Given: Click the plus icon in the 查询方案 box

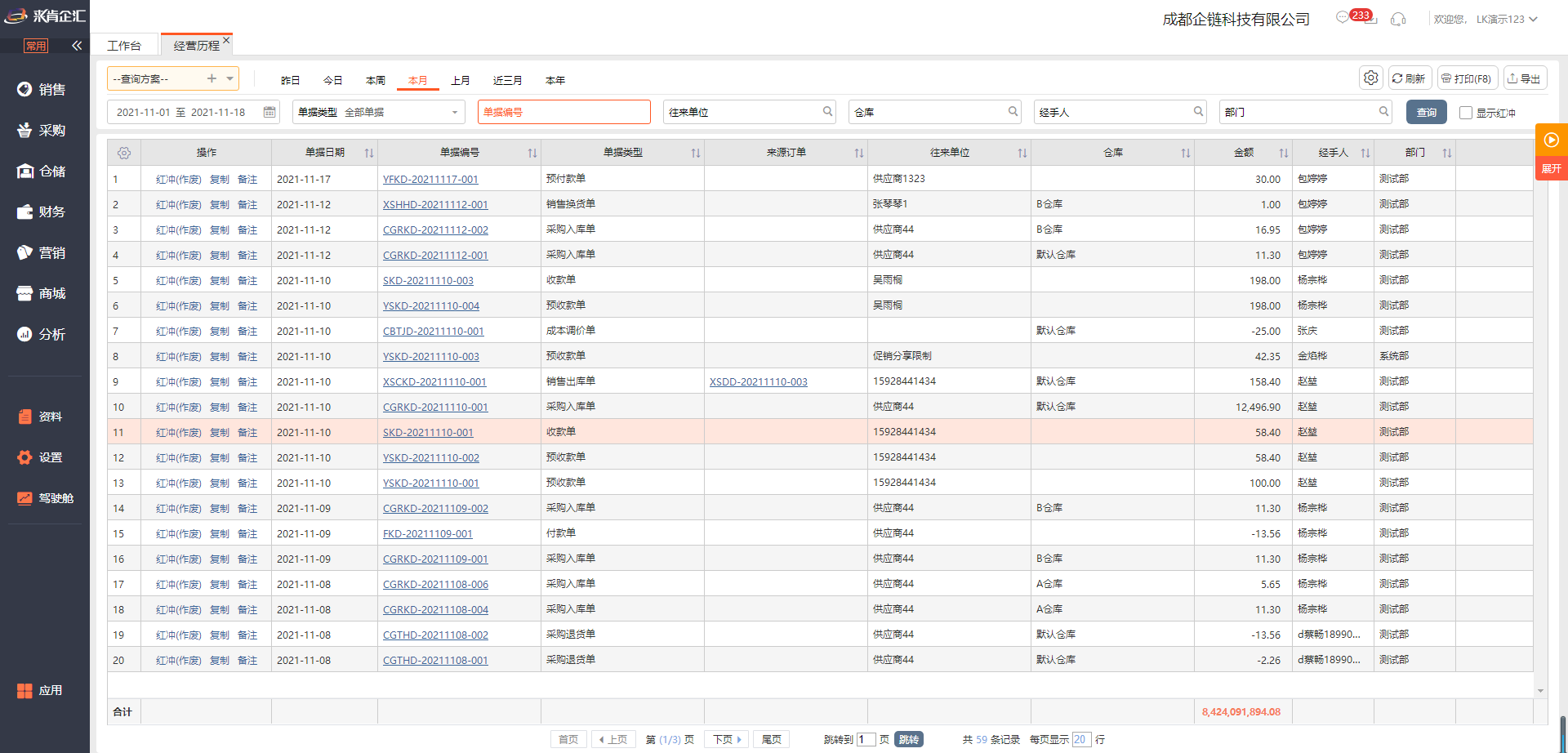Looking at the screenshot, I should (212, 78).
